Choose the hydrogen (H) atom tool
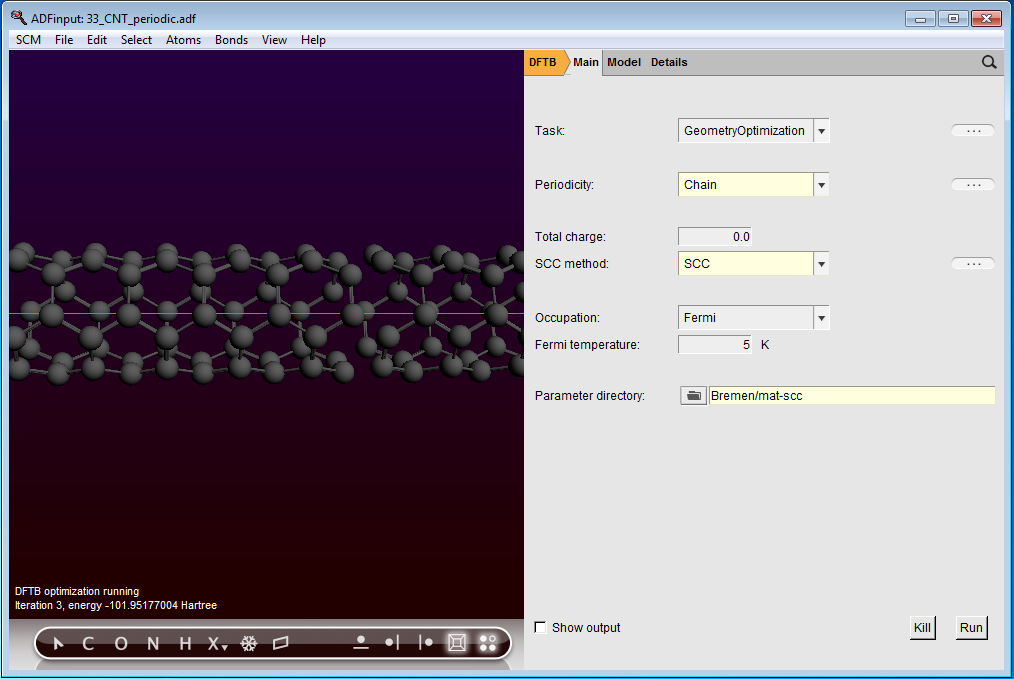 [185, 643]
